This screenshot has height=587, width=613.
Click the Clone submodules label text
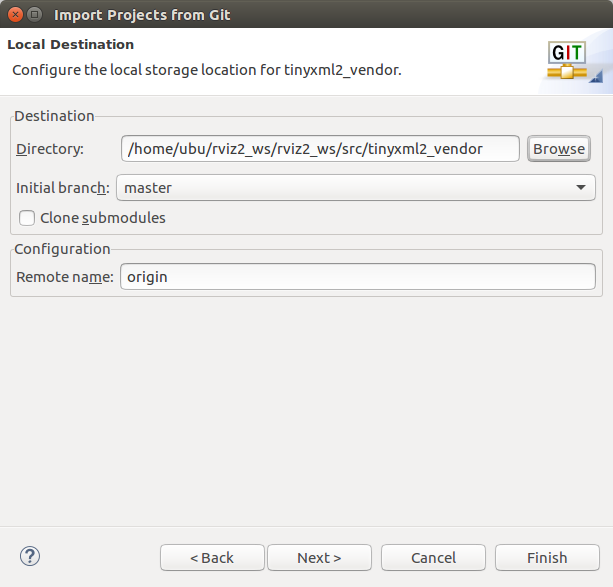click(102, 218)
